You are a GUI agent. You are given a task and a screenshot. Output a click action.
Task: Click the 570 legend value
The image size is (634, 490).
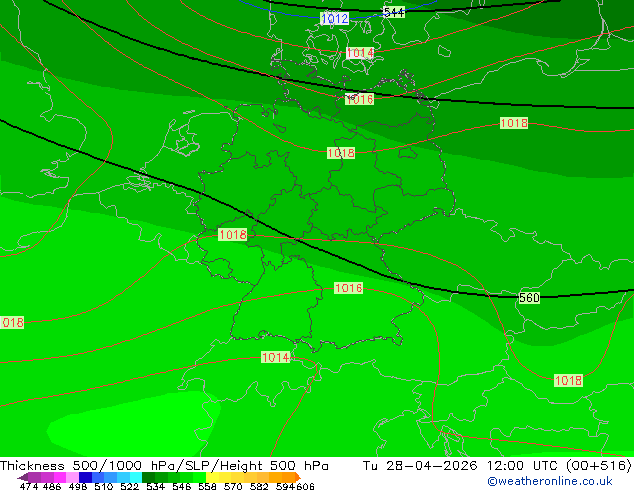tap(233, 486)
